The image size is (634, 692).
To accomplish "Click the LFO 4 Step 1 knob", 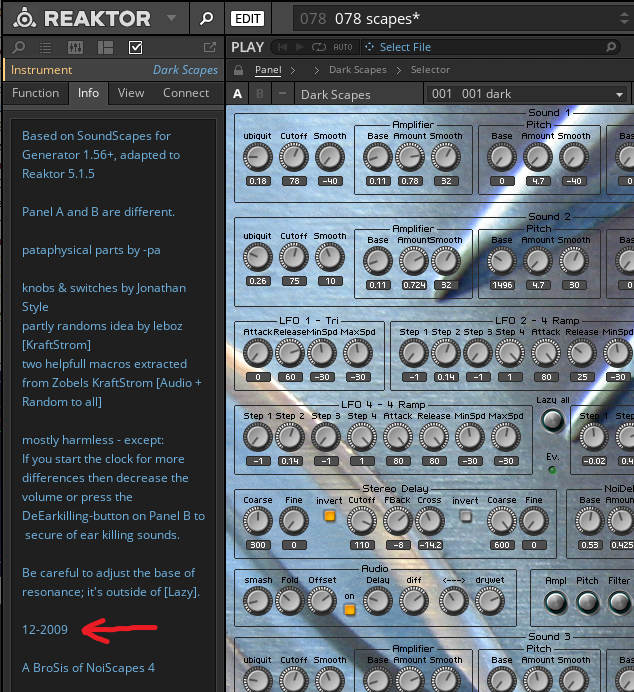I will point(258,437).
